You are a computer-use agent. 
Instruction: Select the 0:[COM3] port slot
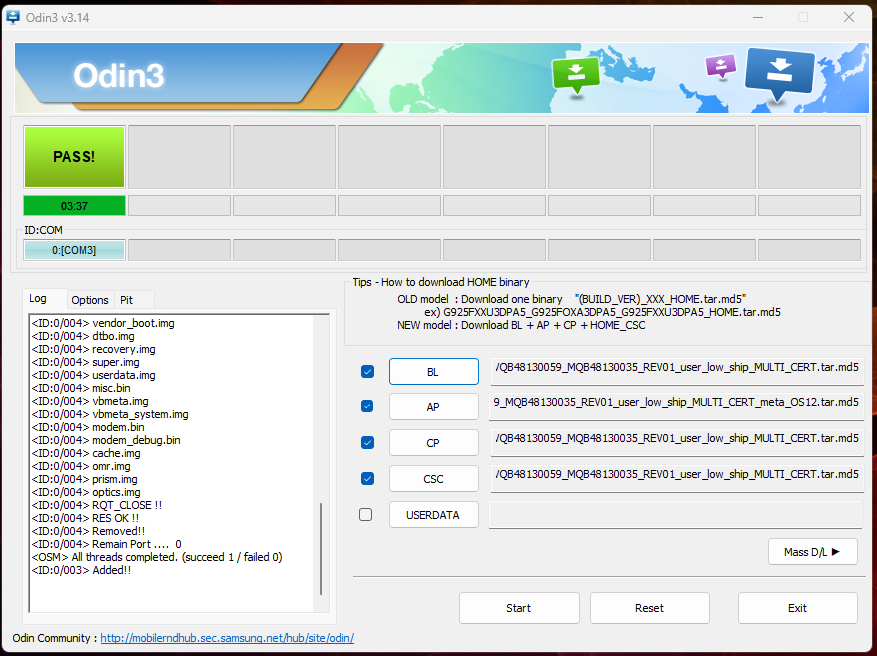(74, 250)
